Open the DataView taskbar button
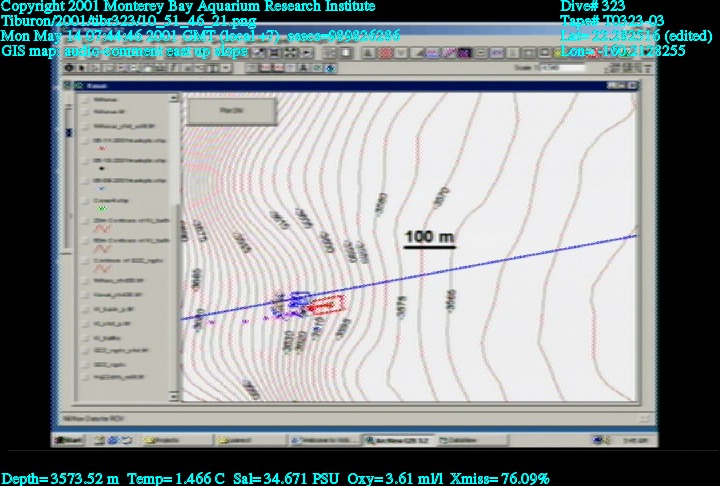This screenshot has height=486, width=720. [462, 439]
